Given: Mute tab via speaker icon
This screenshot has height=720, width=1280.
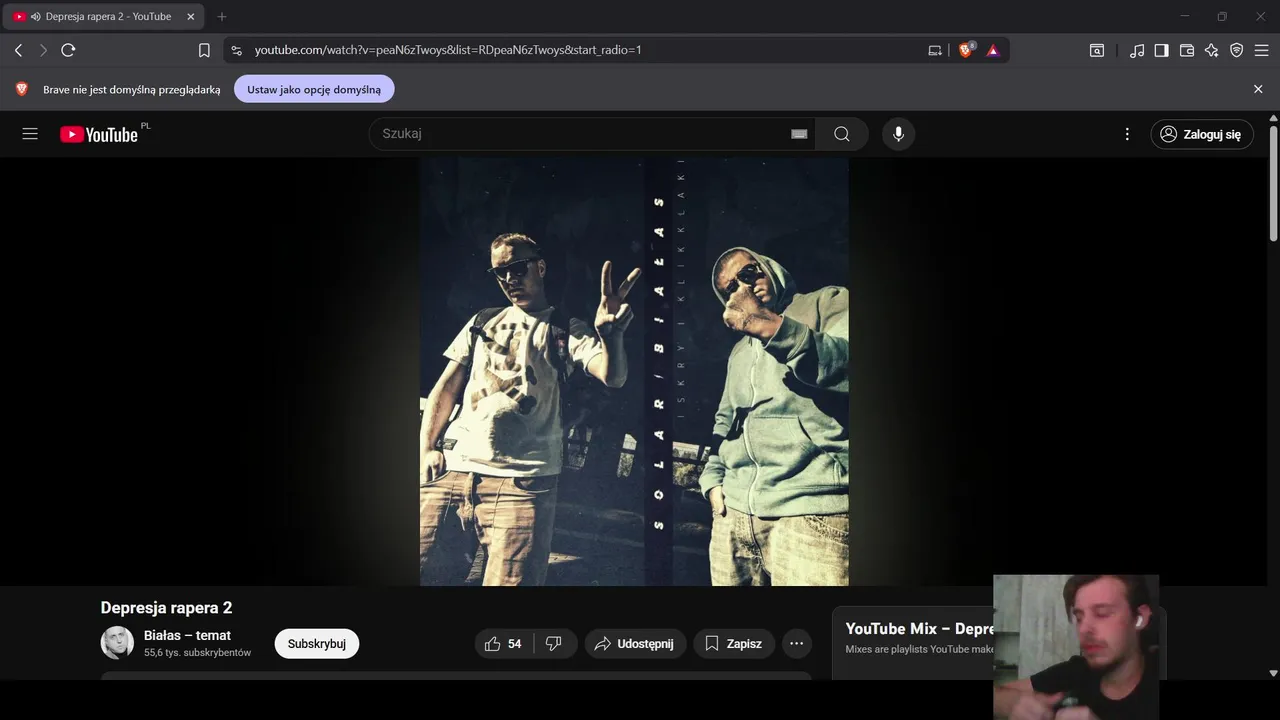Looking at the screenshot, I should [x=35, y=16].
